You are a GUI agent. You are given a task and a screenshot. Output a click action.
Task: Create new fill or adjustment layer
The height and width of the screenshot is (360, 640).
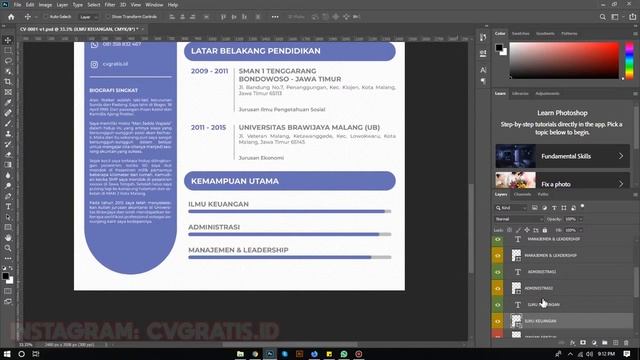pos(594,343)
